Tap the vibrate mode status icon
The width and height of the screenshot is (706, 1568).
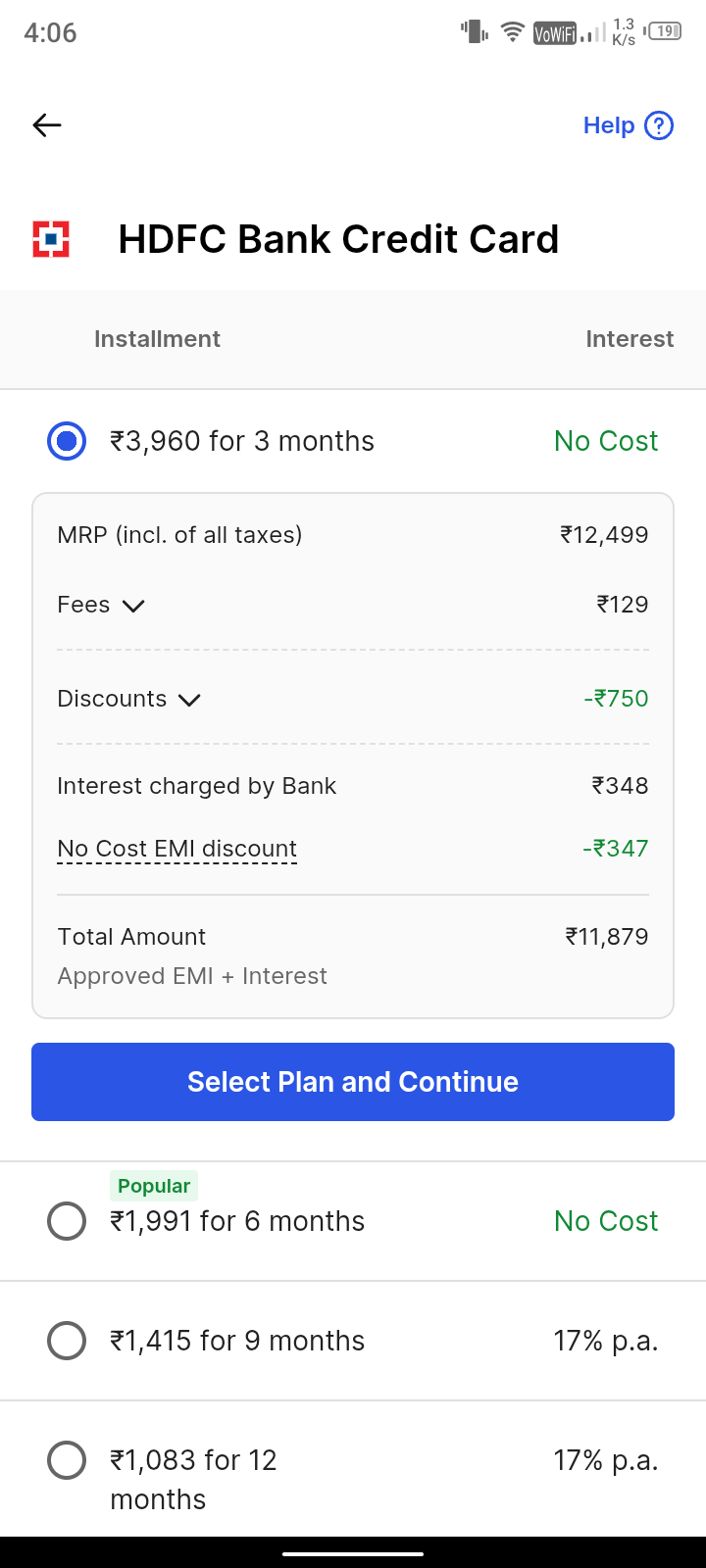tap(475, 32)
